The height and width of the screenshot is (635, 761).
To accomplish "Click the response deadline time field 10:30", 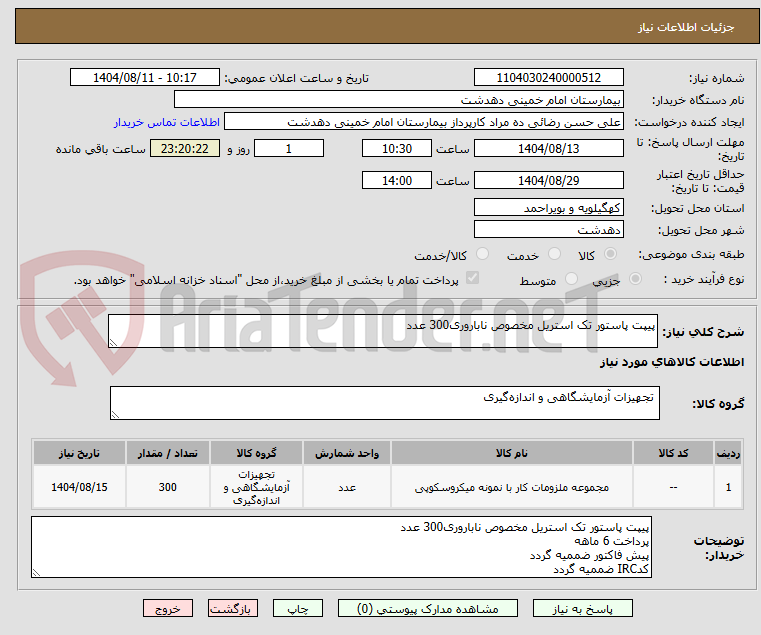I will [397, 149].
